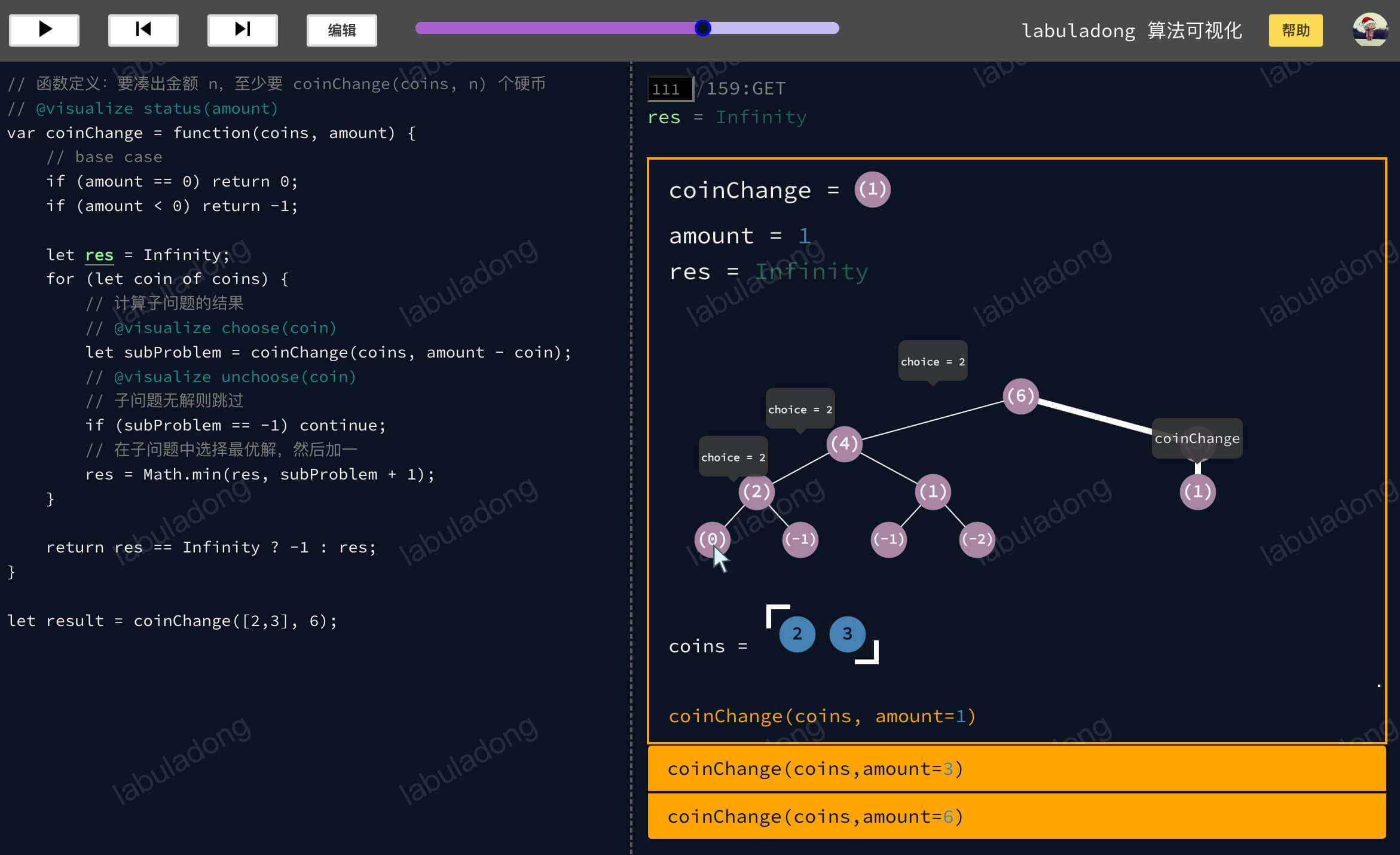Expand the coinChange amount=6 stack frame

pos(1016,816)
